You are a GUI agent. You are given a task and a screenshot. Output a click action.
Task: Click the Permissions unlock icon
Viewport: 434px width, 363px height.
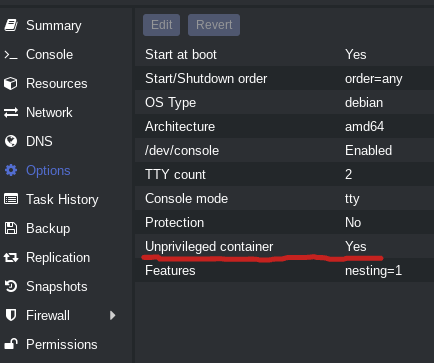[x=11, y=344]
